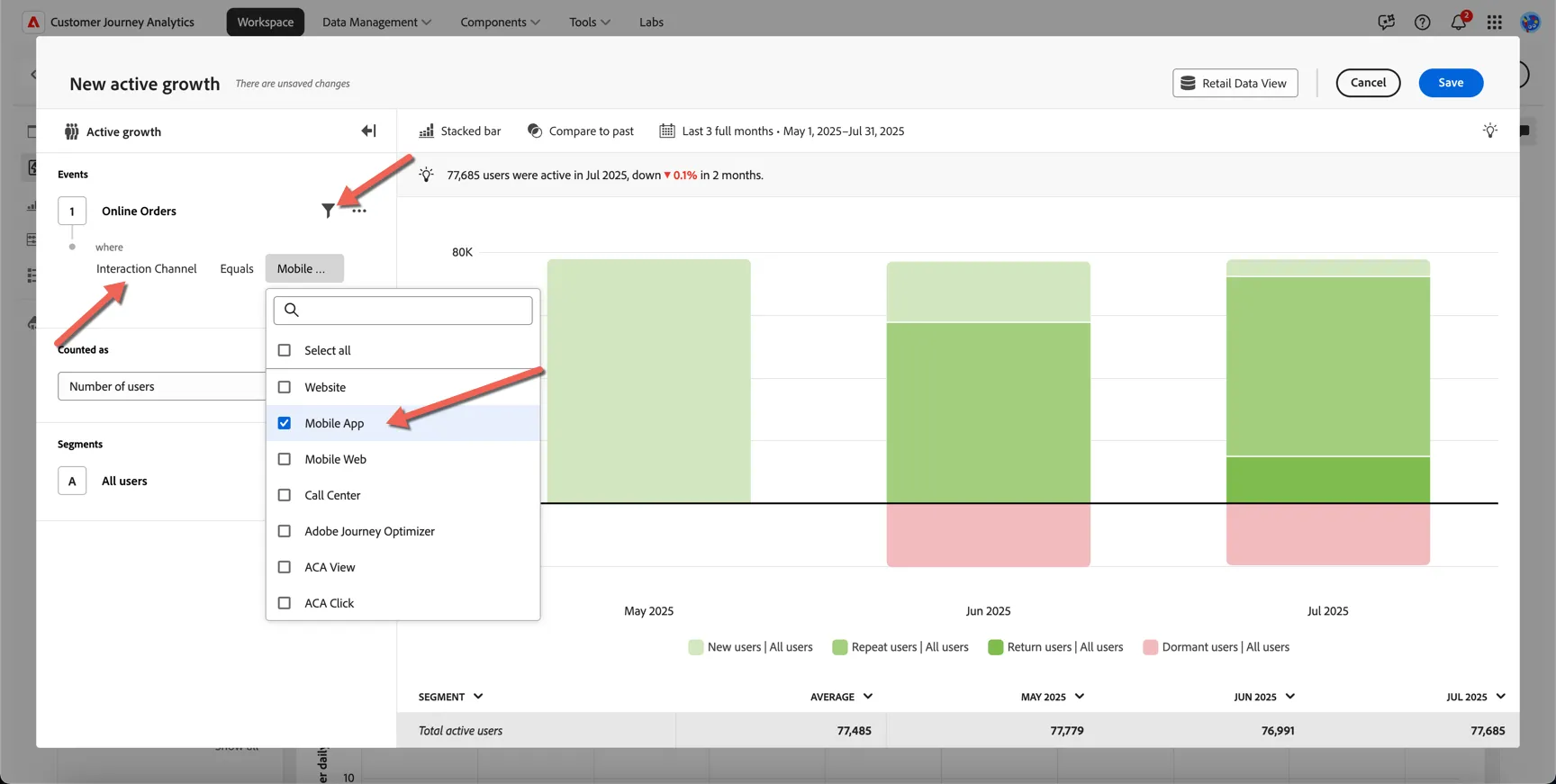Click the filter icon for Online Orders

(328, 211)
